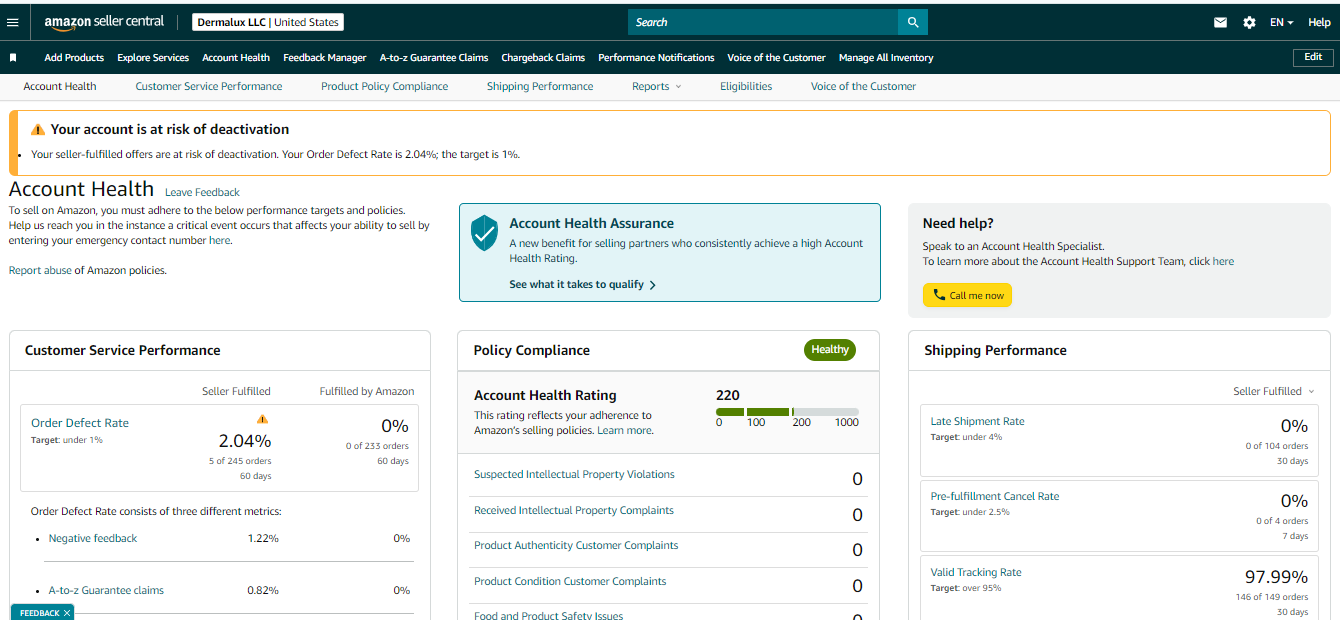
Task: Click the Help link in header
Action: click(x=1319, y=22)
